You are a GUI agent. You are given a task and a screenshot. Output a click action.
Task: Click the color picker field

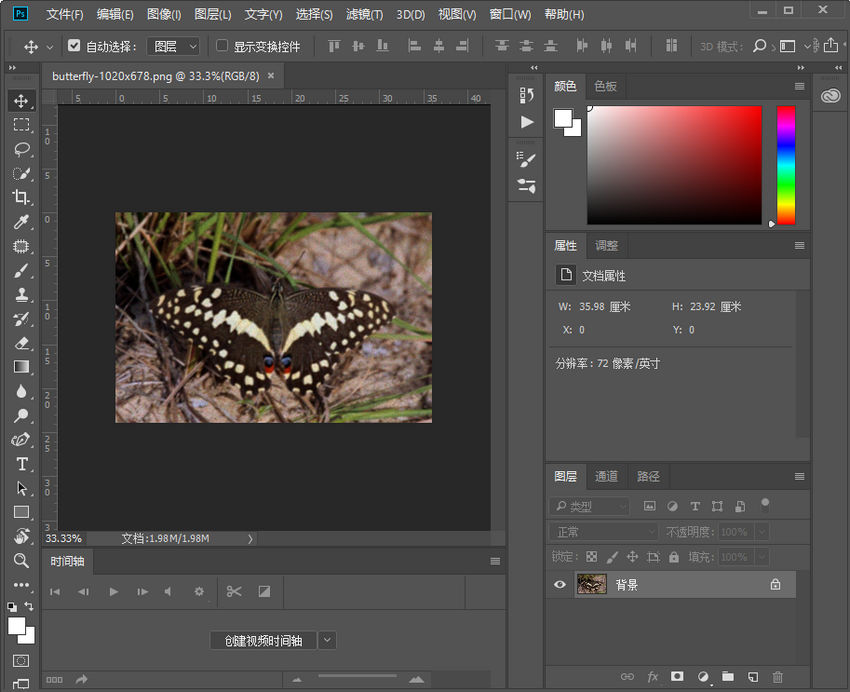674,165
